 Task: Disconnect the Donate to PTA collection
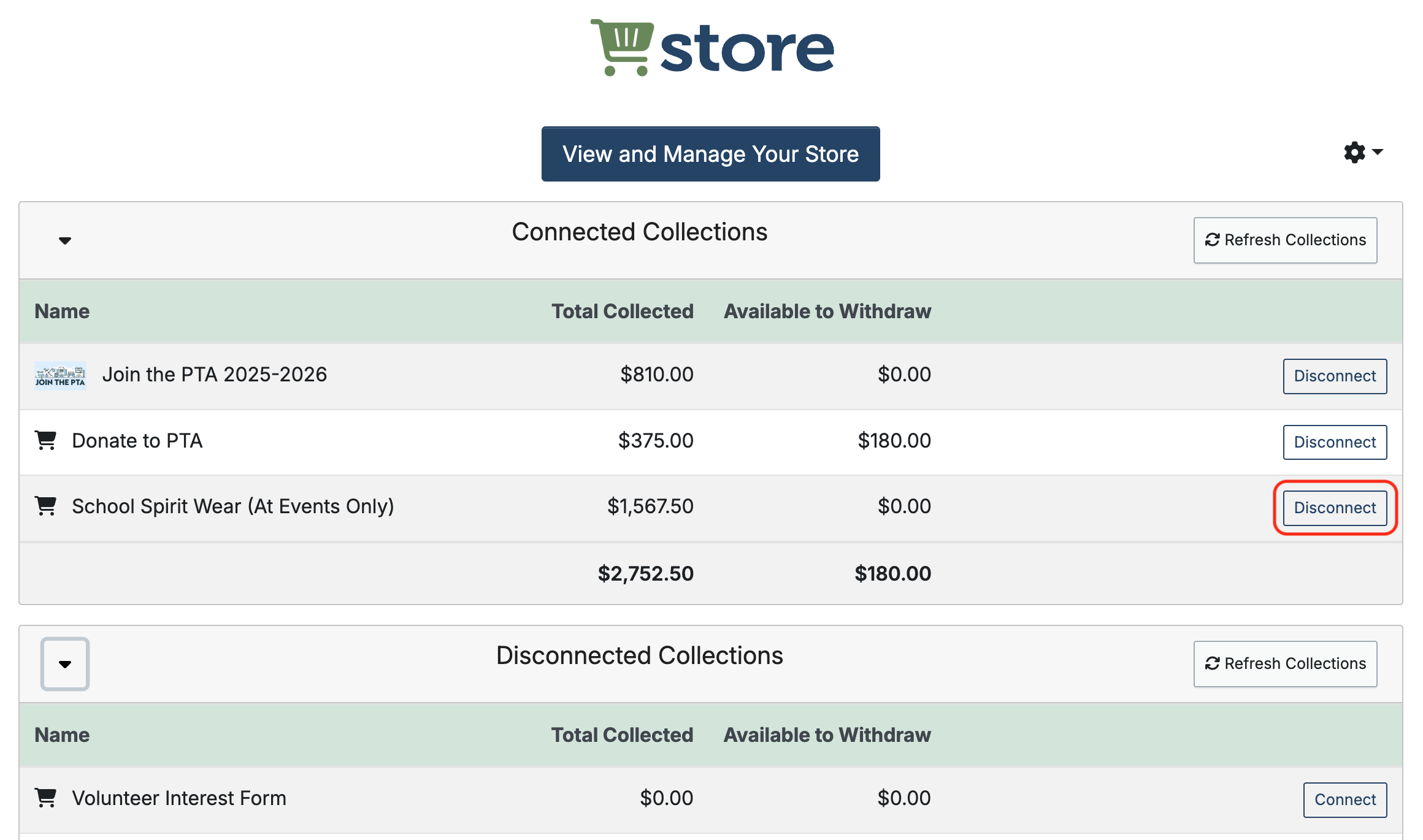[x=1335, y=442]
